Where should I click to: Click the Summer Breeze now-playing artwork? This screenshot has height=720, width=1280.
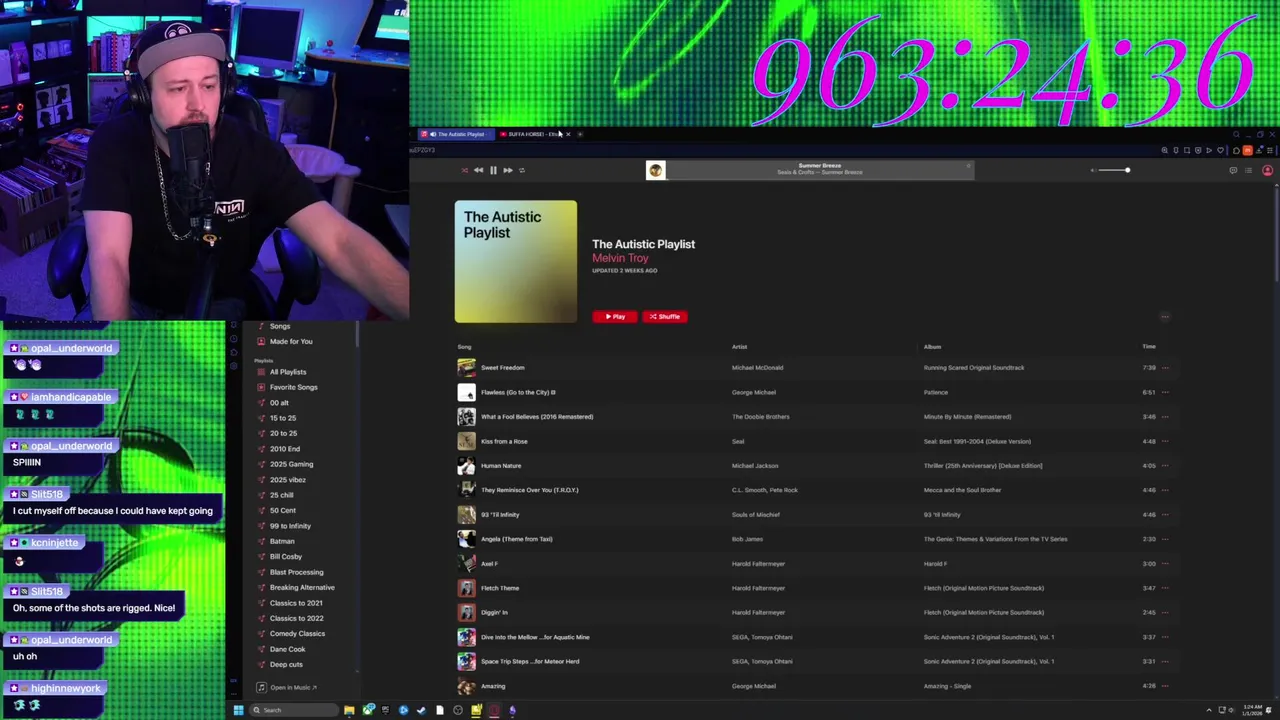tap(655, 170)
